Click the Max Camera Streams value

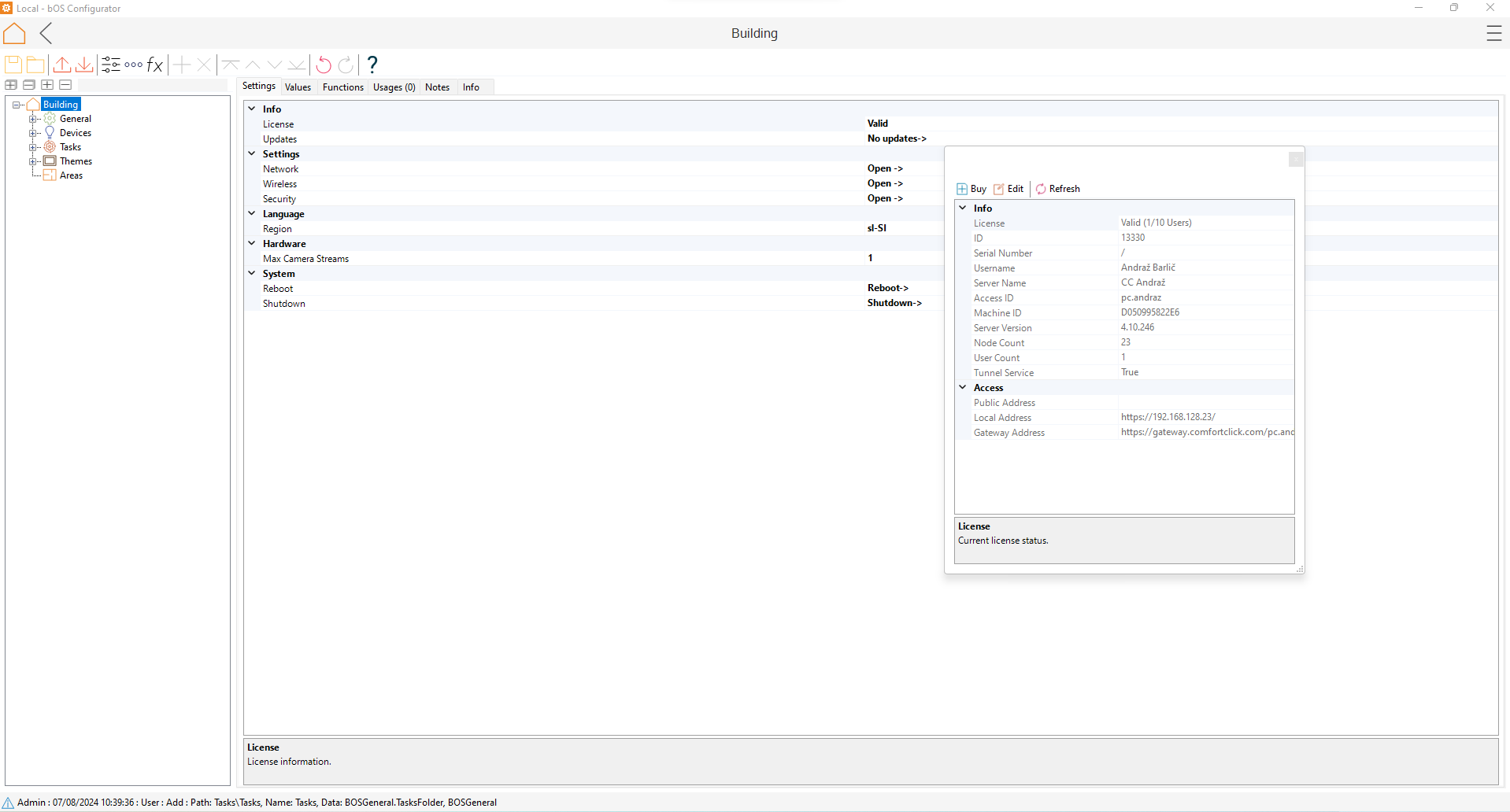870,258
